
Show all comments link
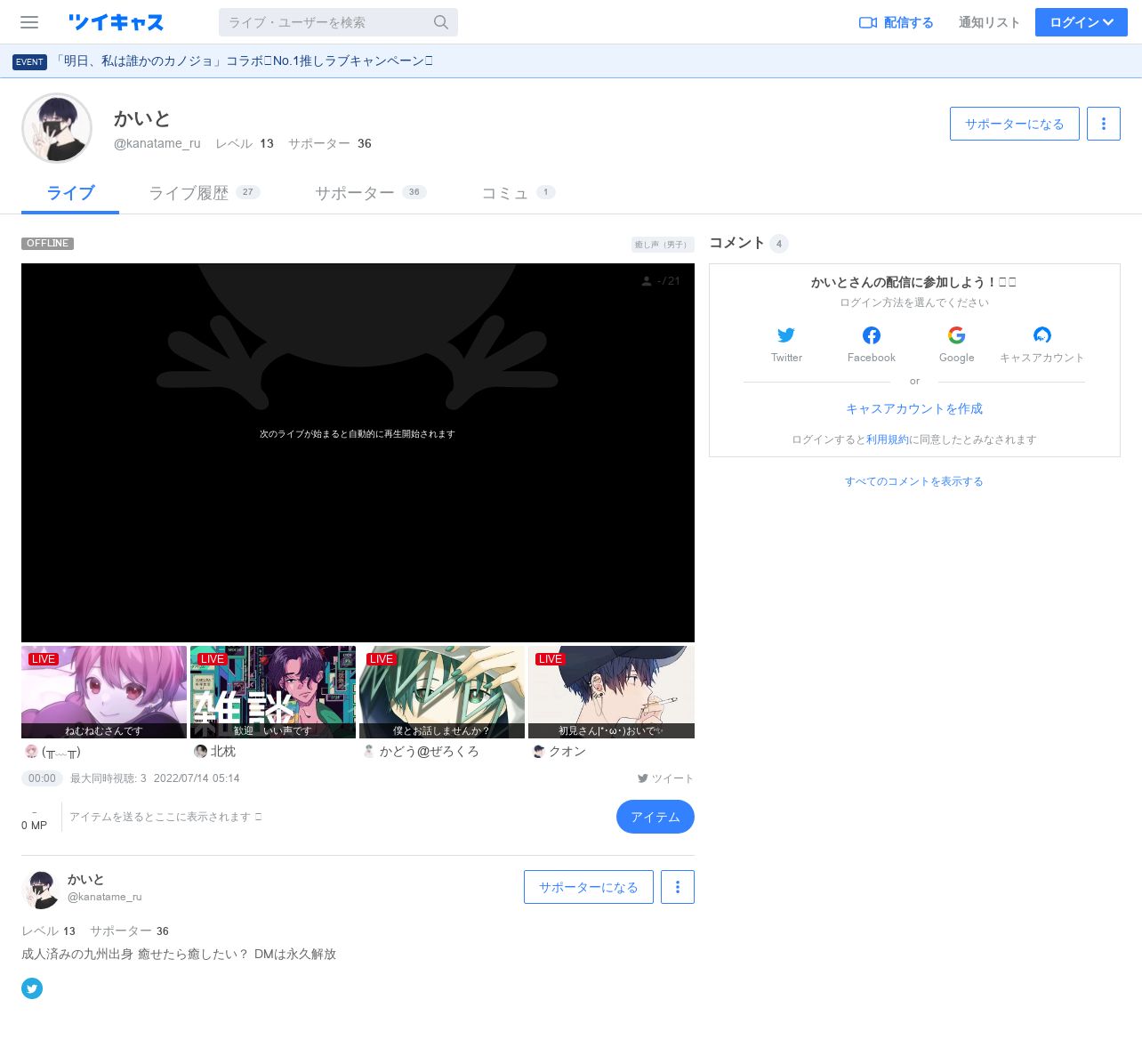[x=914, y=481]
